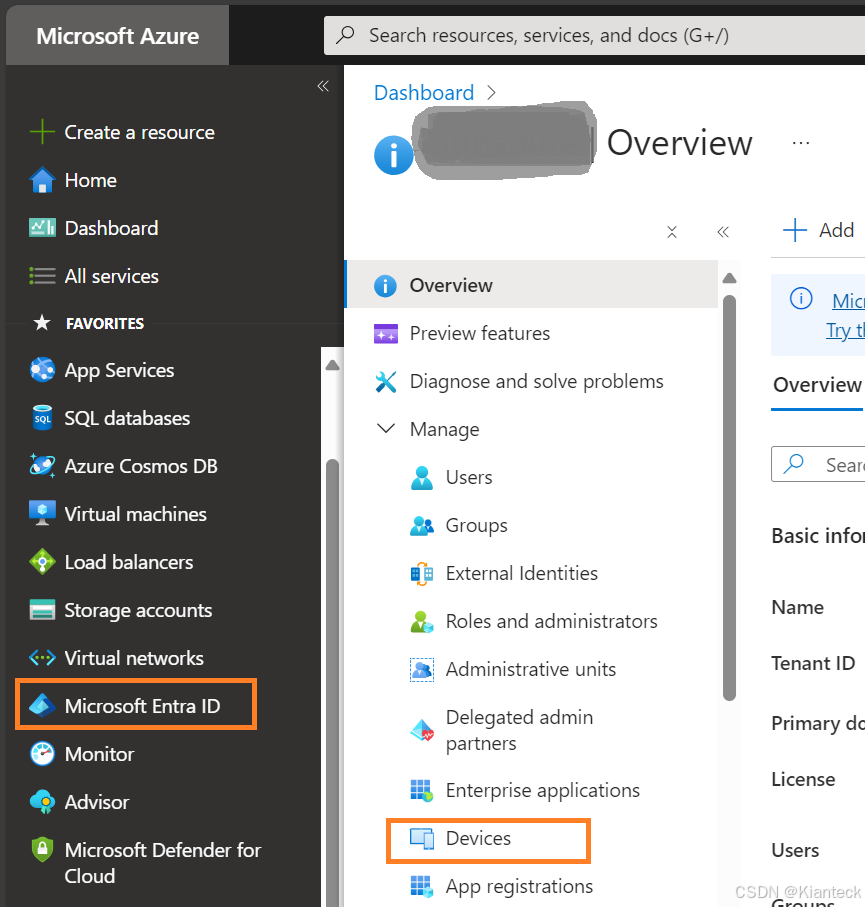865x907 pixels.
Task: Select the Azure Cosmos DB icon
Action: (42, 466)
